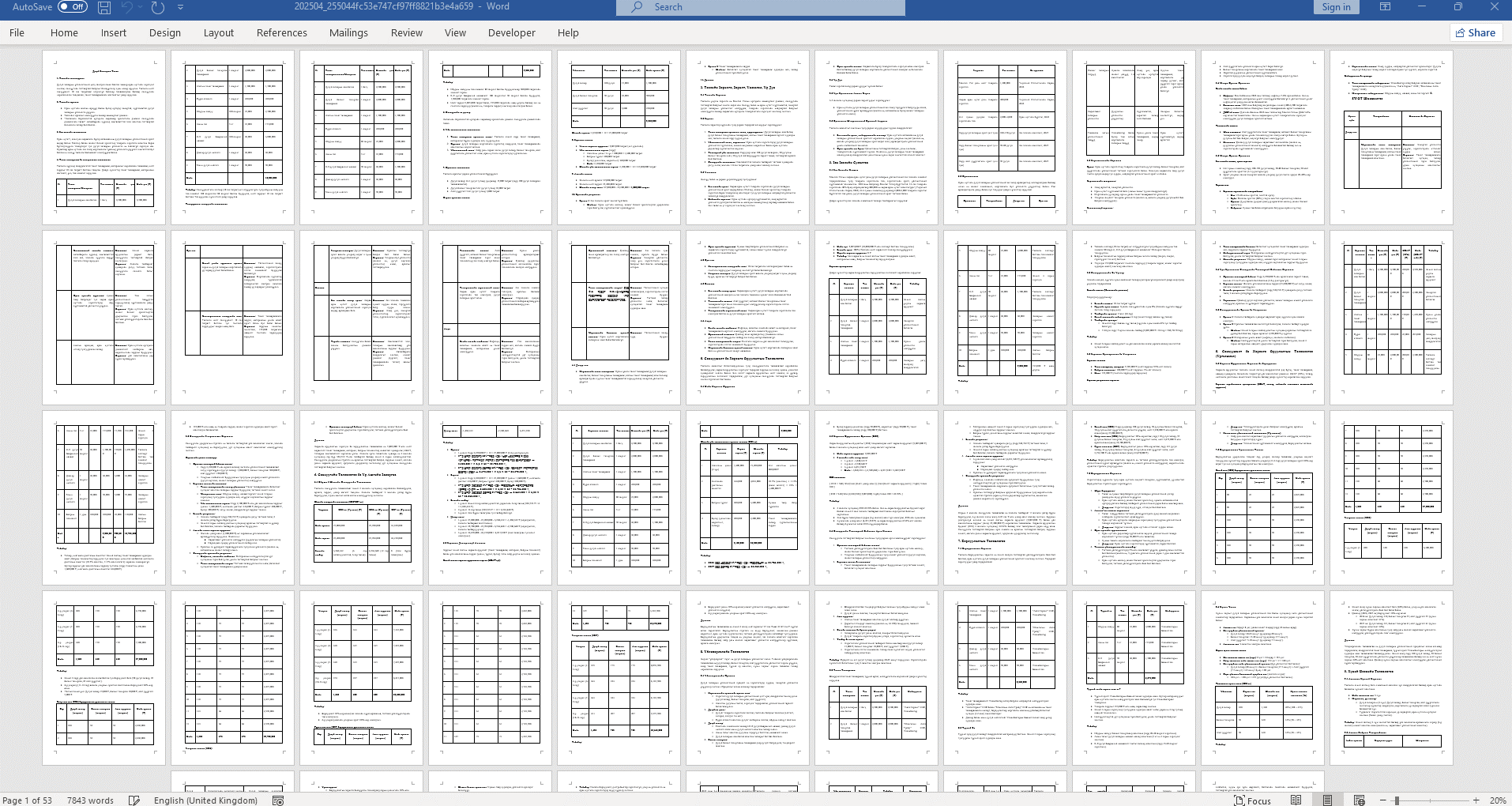Open the Review tab
The width and height of the screenshot is (1512, 806).
[x=407, y=32]
